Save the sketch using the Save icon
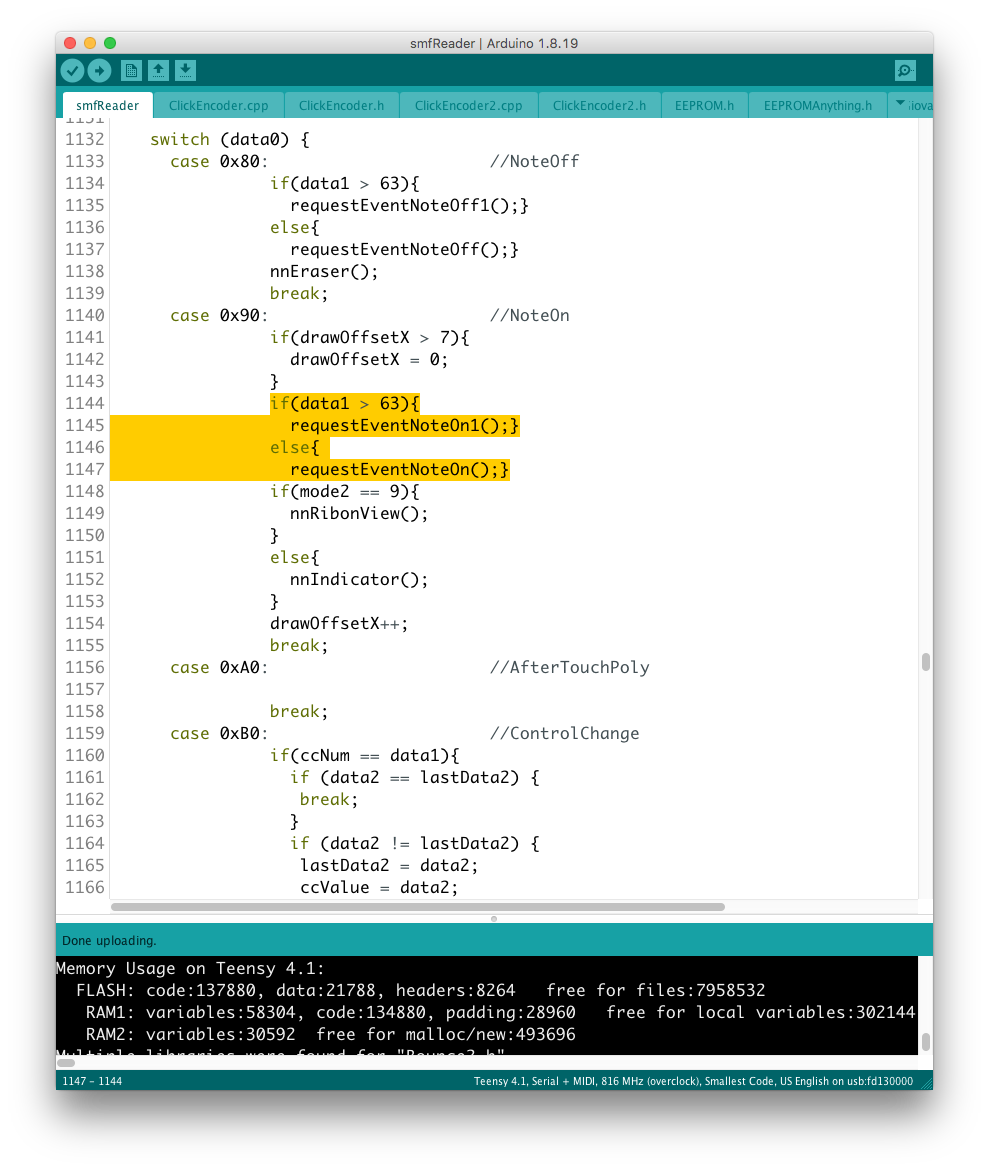Viewport: 989px width, 1170px height. pyautogui.click(x=185, y=70)
